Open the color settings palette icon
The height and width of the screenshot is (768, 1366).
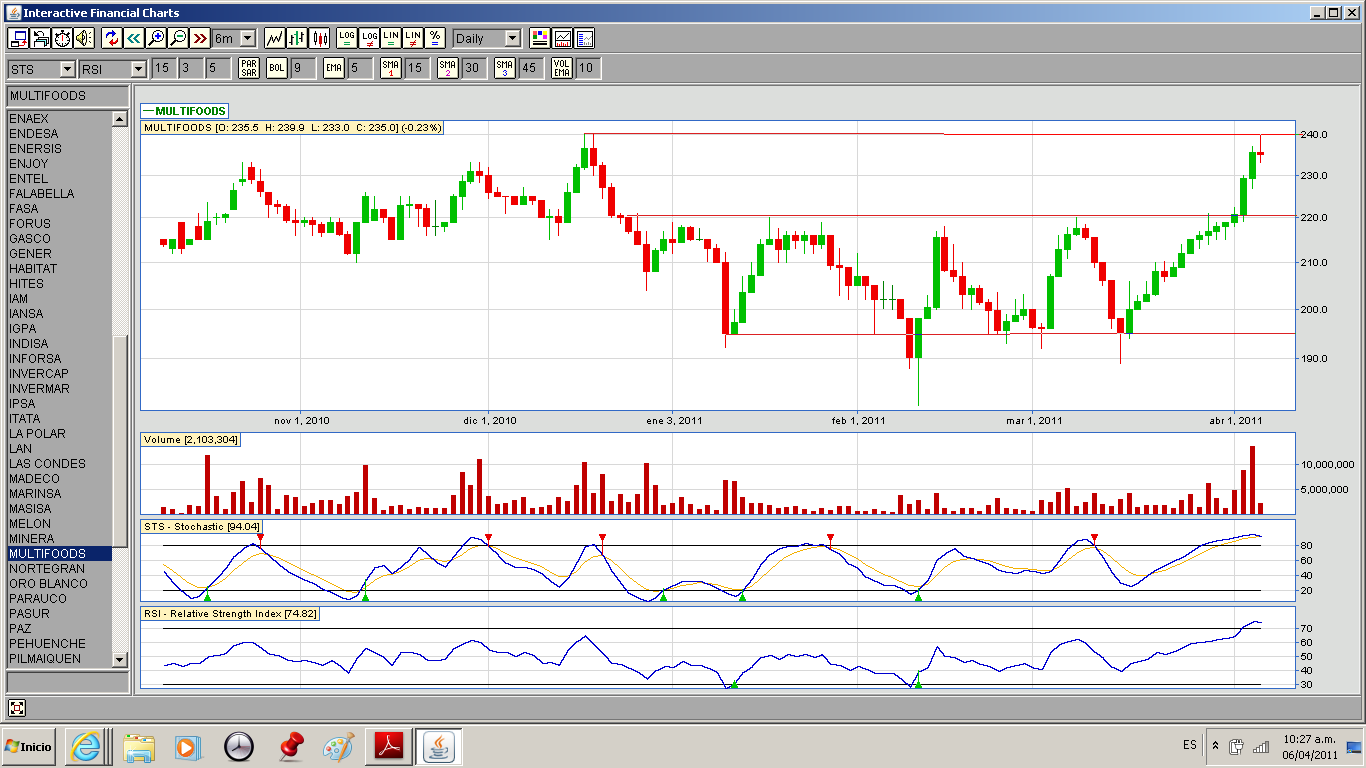click(x=540, y=38)
